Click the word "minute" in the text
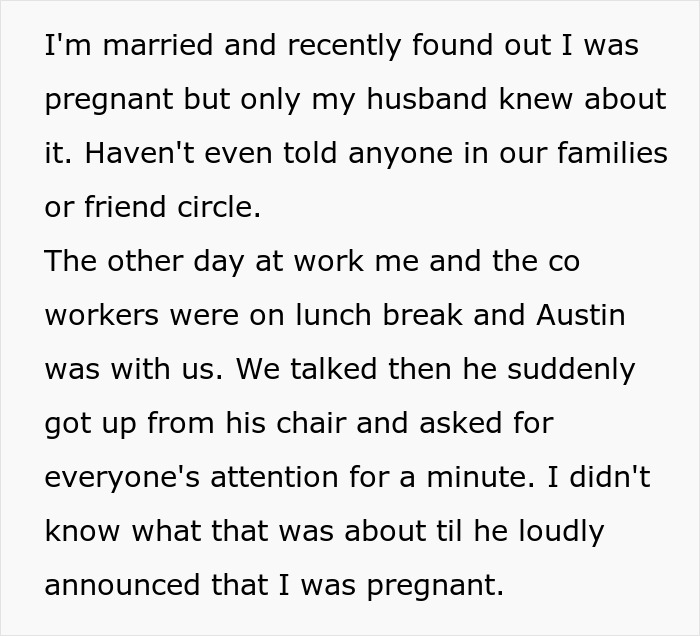Screen dimensions: 700x636 [478, 477]
